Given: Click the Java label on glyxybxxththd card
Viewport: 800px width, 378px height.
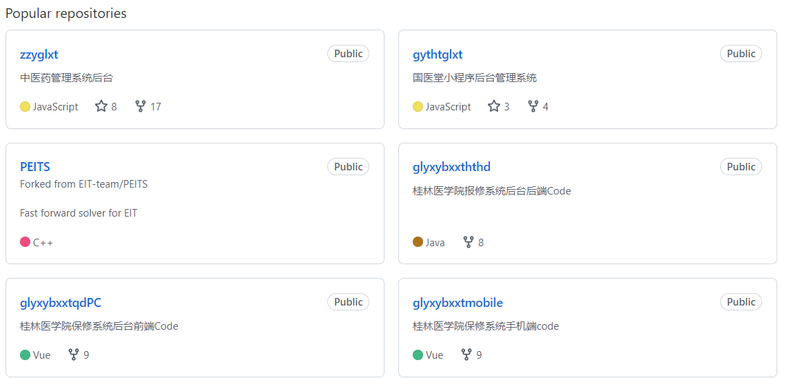Looking at the screenshot, I should tap(435, 242).
